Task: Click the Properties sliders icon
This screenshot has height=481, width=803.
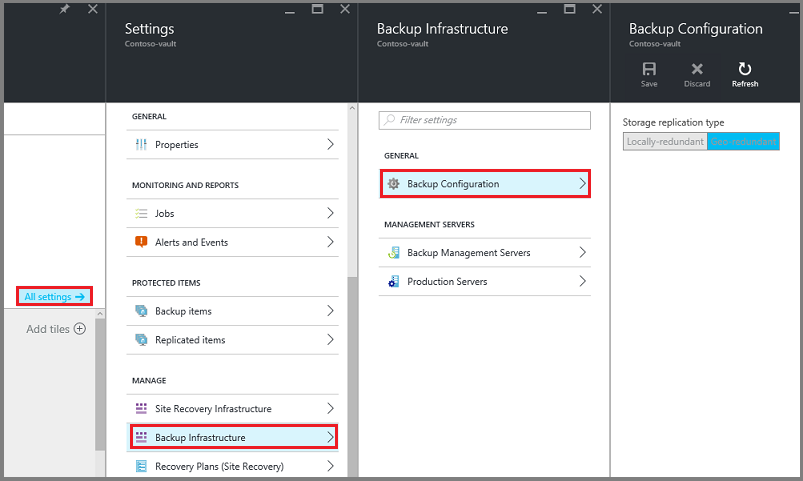Action: [141, 145]
